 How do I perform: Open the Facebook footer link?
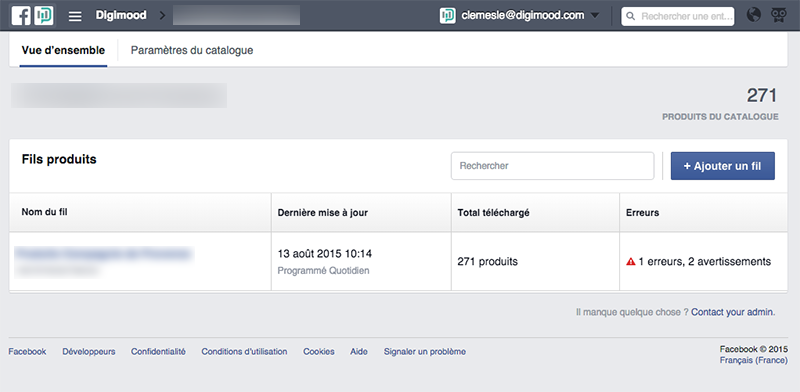click(27, 352)
